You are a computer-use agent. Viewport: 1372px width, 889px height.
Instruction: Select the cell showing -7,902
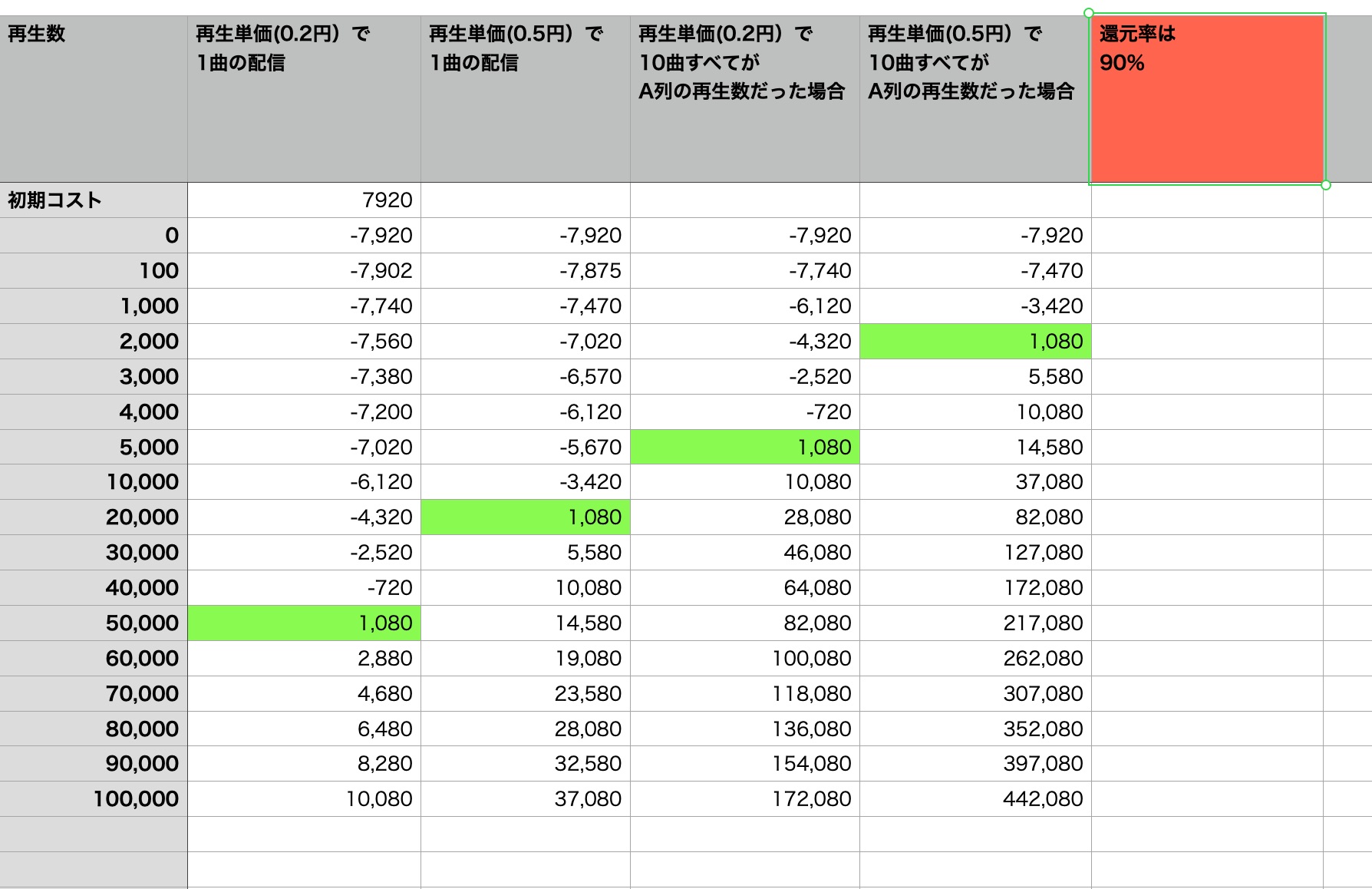(x=304, y=271)
